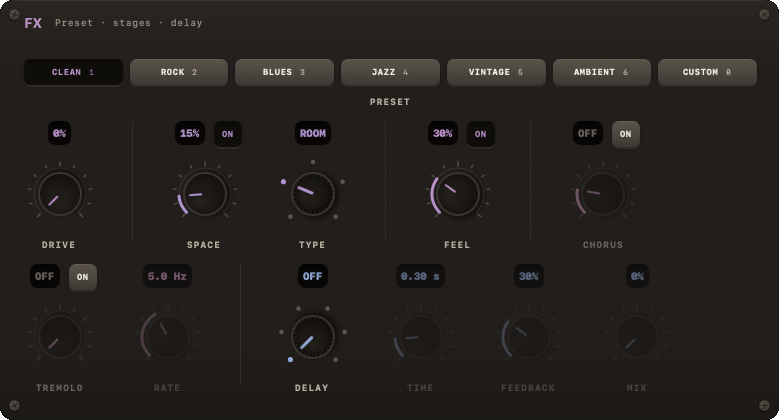Screen dimensions: 779x420
Task: Click the FEEDBACK 30% value readout
Action: point(529,276)
